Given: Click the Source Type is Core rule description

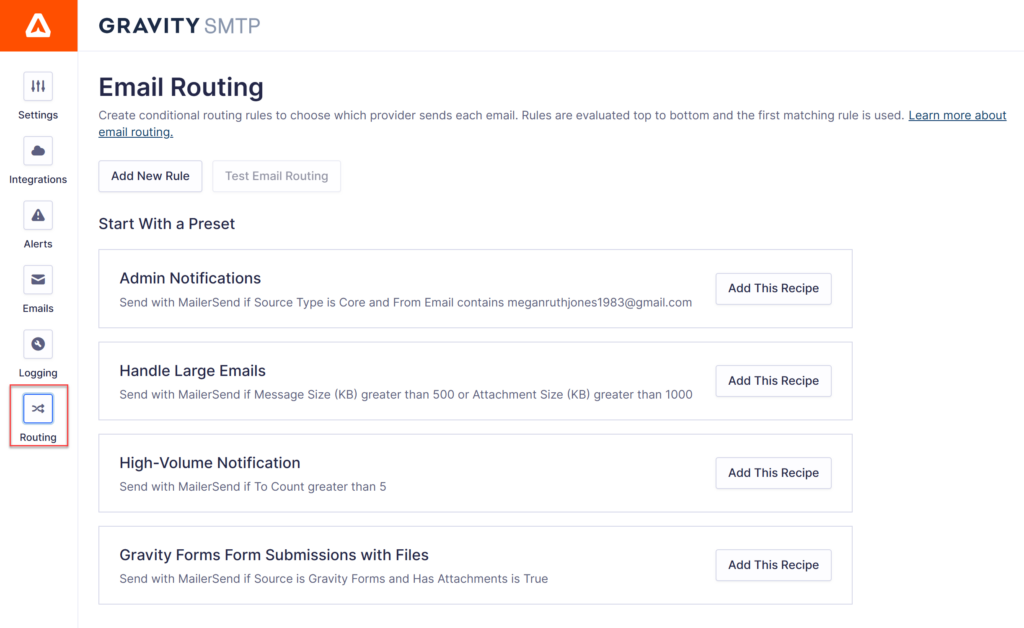Looking at the screenshot, I should point(406,303).
